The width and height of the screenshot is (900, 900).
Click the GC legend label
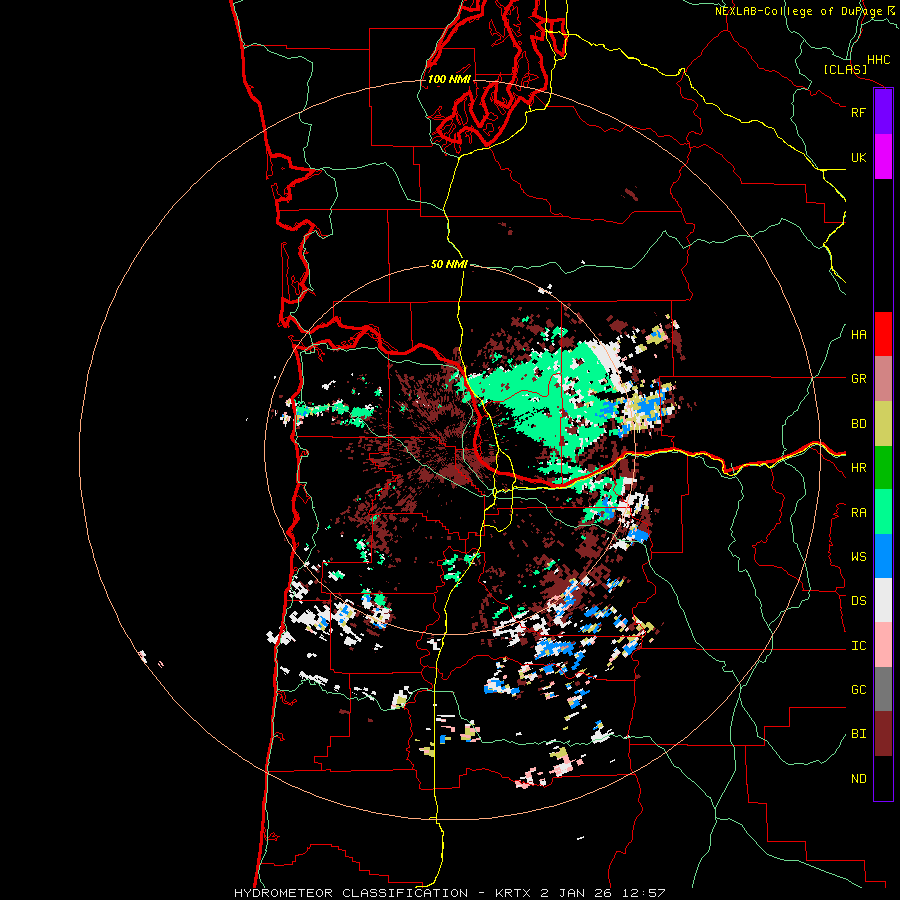coord(858,690)
